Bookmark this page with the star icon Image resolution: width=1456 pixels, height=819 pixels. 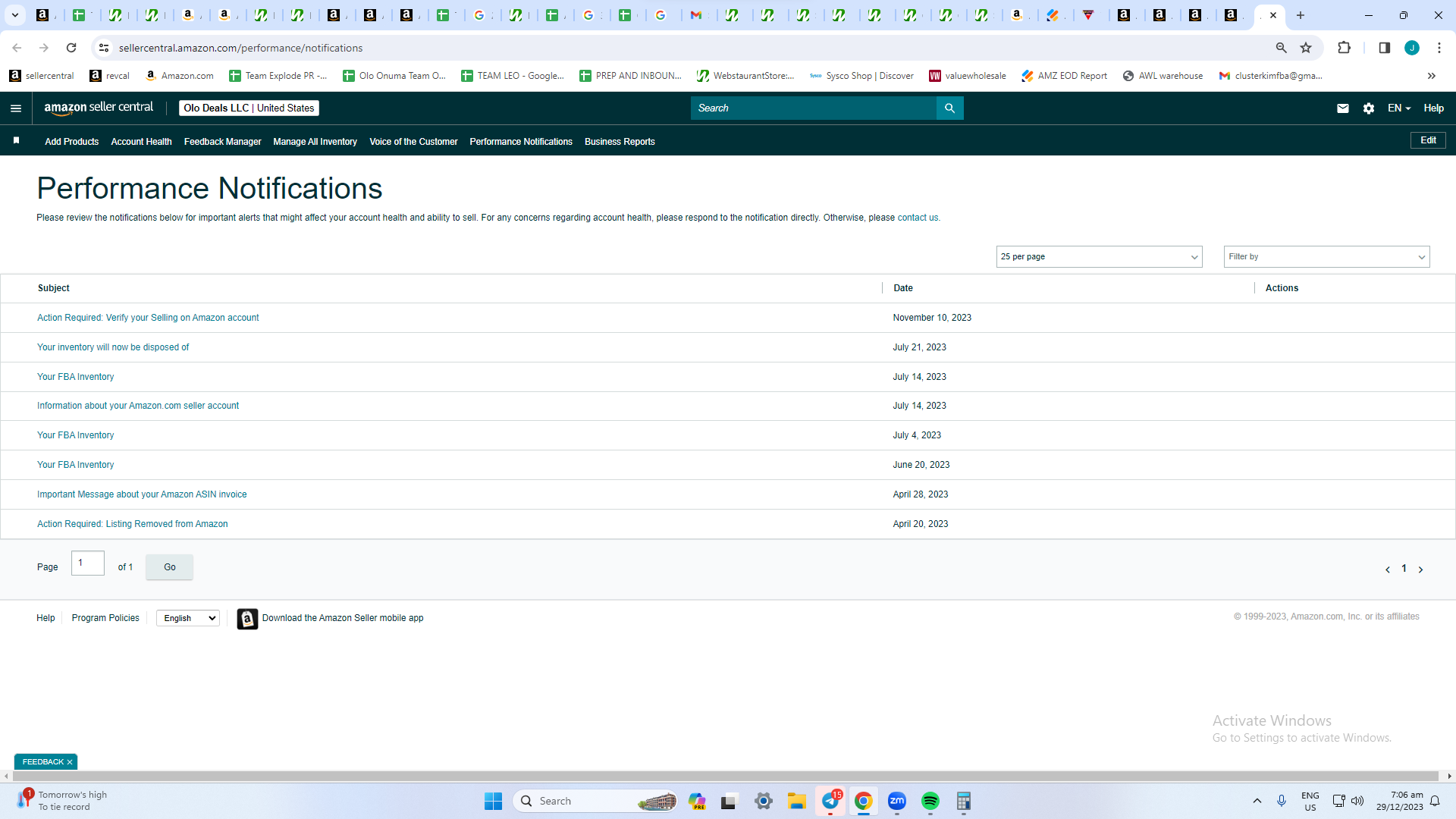point(1306,48)
